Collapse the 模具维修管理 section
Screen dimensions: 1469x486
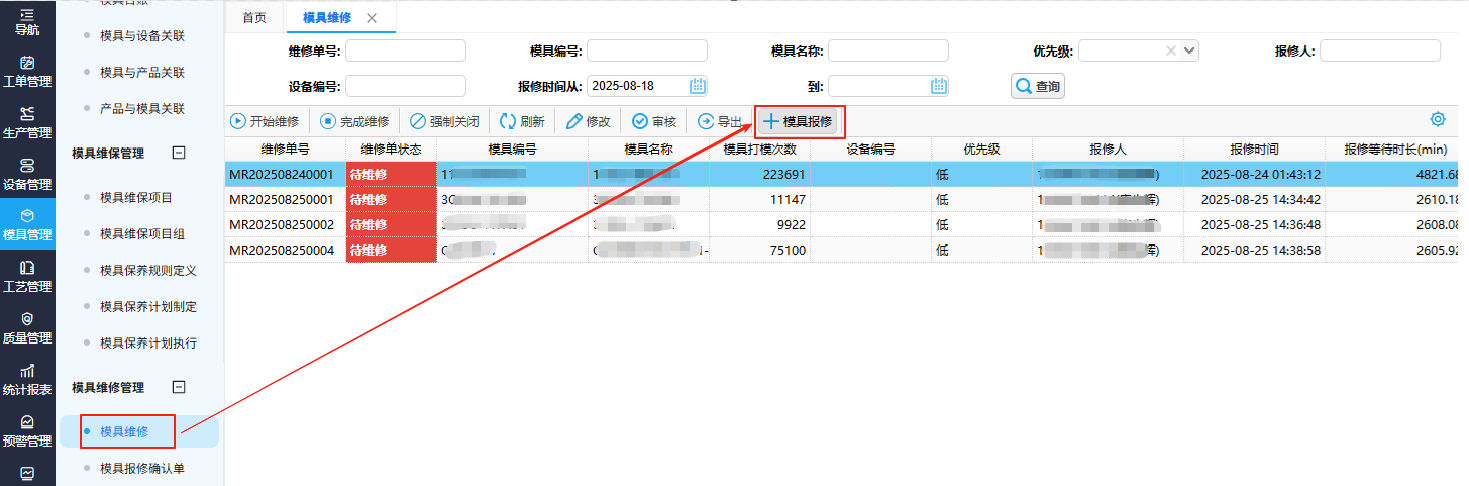(x=180, y=387)
